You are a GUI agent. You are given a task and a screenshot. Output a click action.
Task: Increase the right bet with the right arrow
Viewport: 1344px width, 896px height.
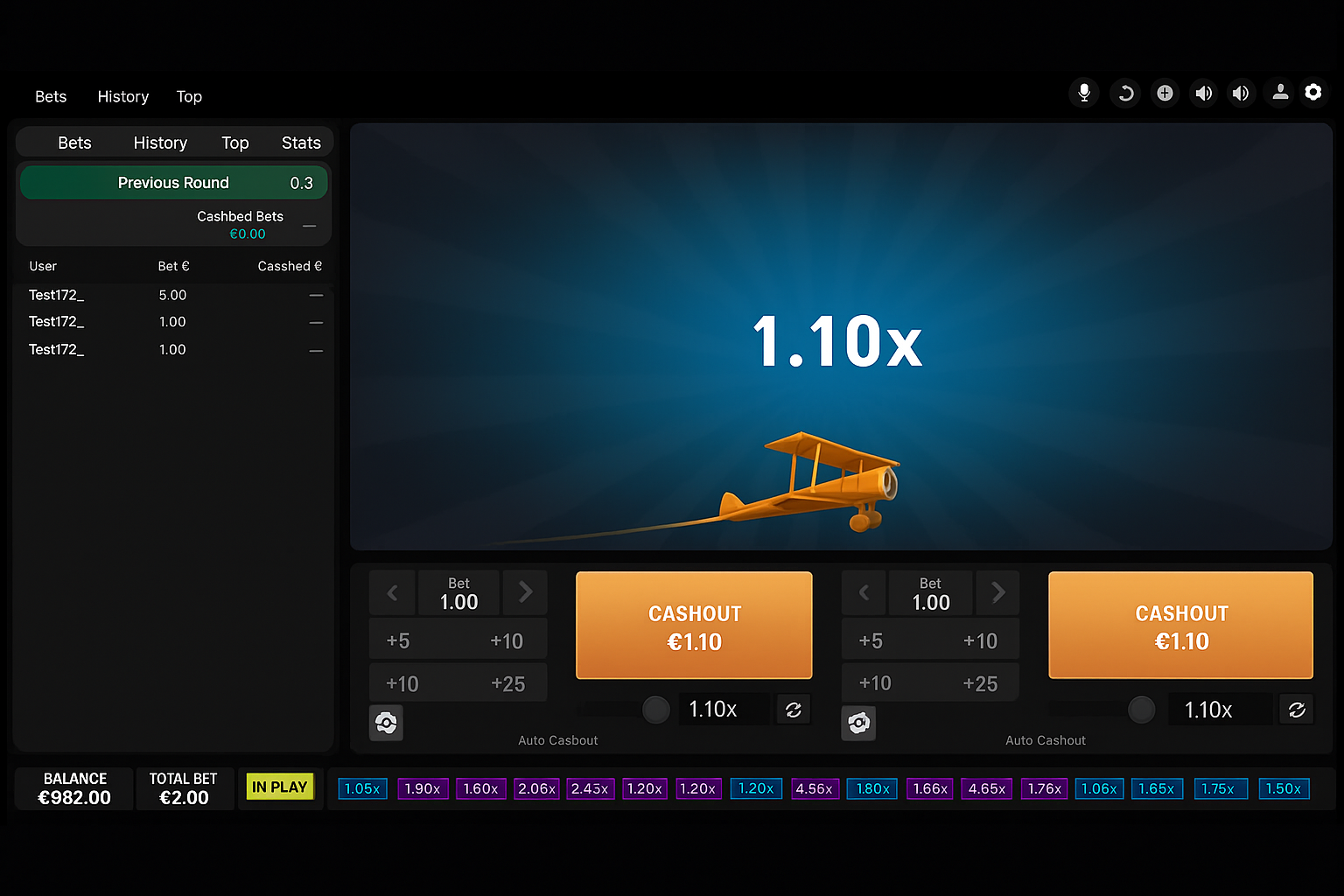pyautogui.click(x=997, y=592)
